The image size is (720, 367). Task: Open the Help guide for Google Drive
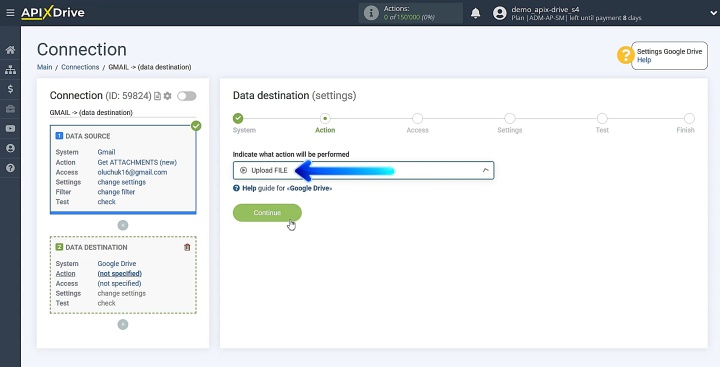pyautogui.click(x=282, y=188)
